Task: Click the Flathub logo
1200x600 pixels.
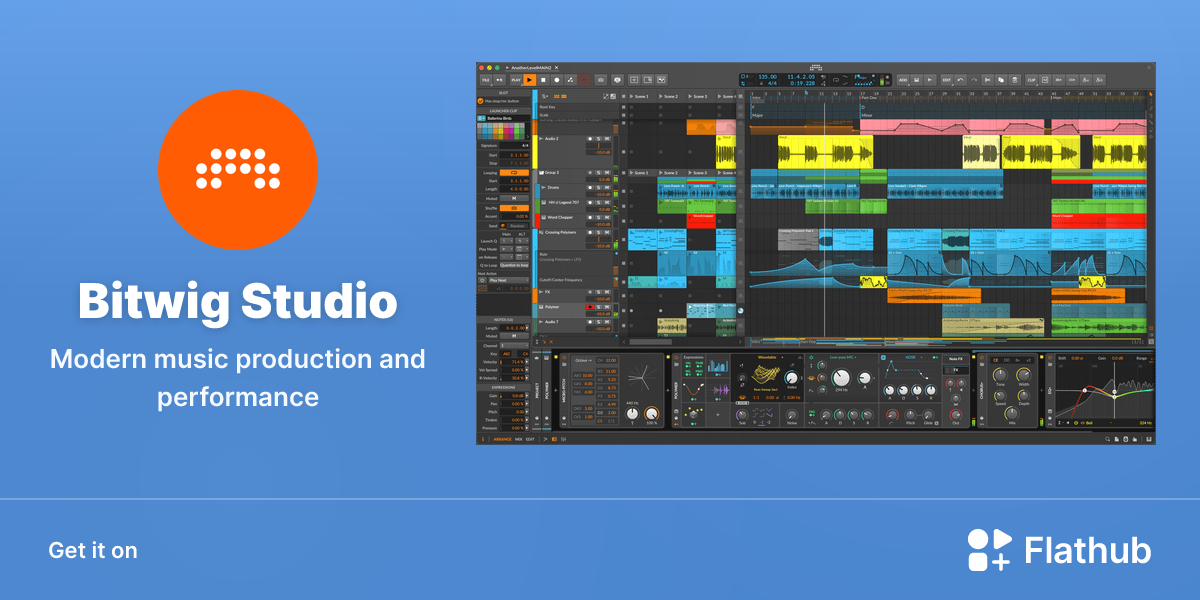Action: [x=1059, y=550]
